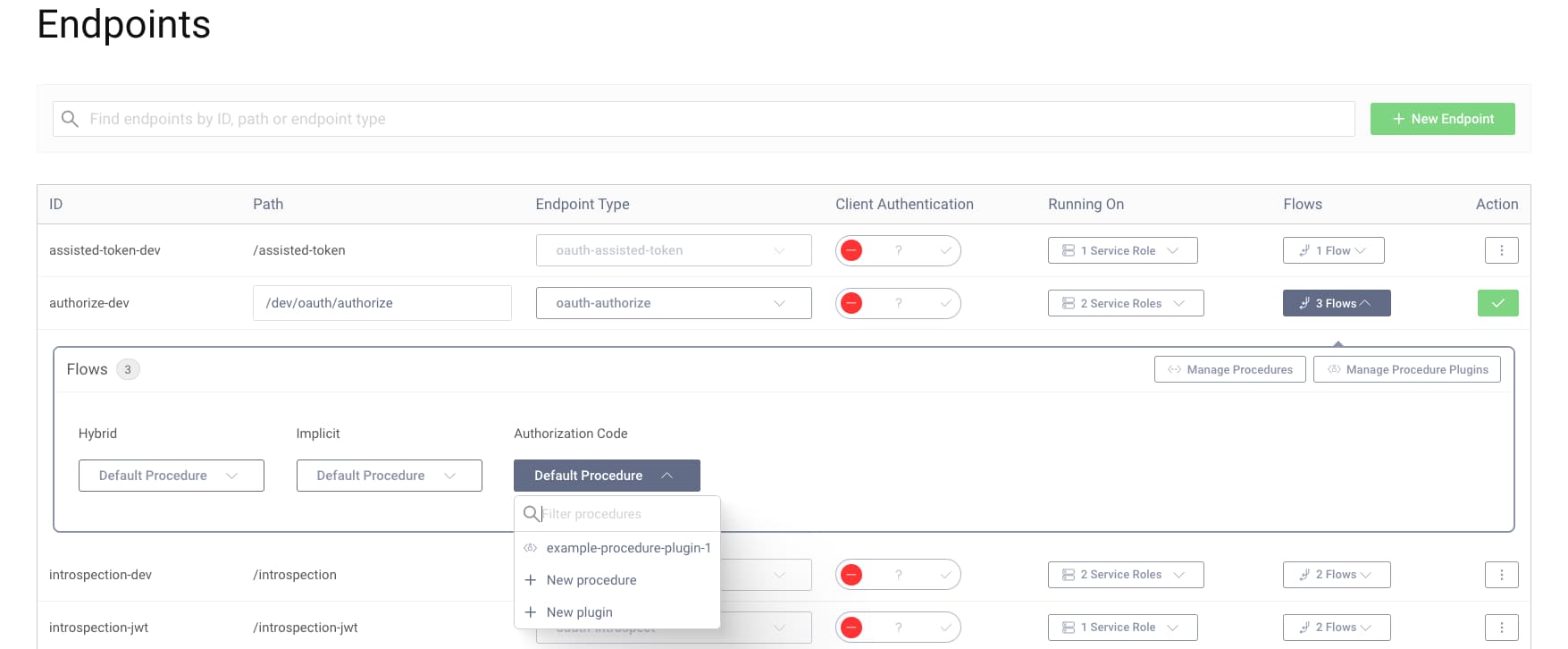Click the introspection-jwt ID cell

[99, 628]
